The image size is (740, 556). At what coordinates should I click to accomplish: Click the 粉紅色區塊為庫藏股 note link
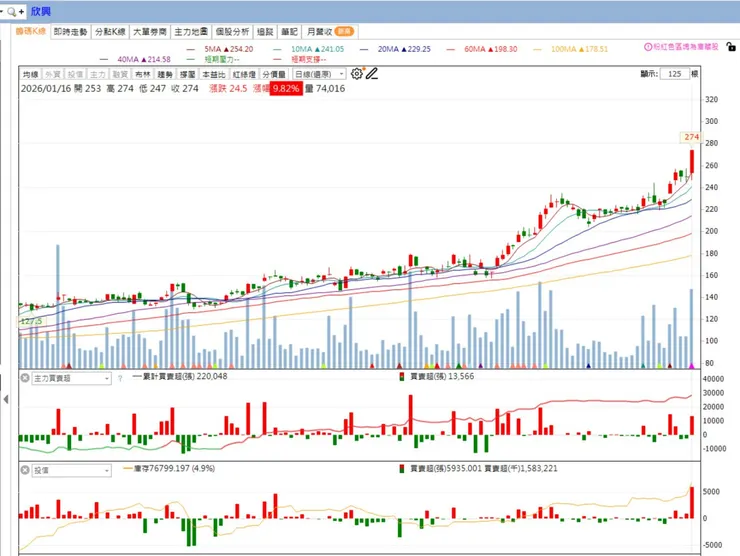[x=686, y=47]
